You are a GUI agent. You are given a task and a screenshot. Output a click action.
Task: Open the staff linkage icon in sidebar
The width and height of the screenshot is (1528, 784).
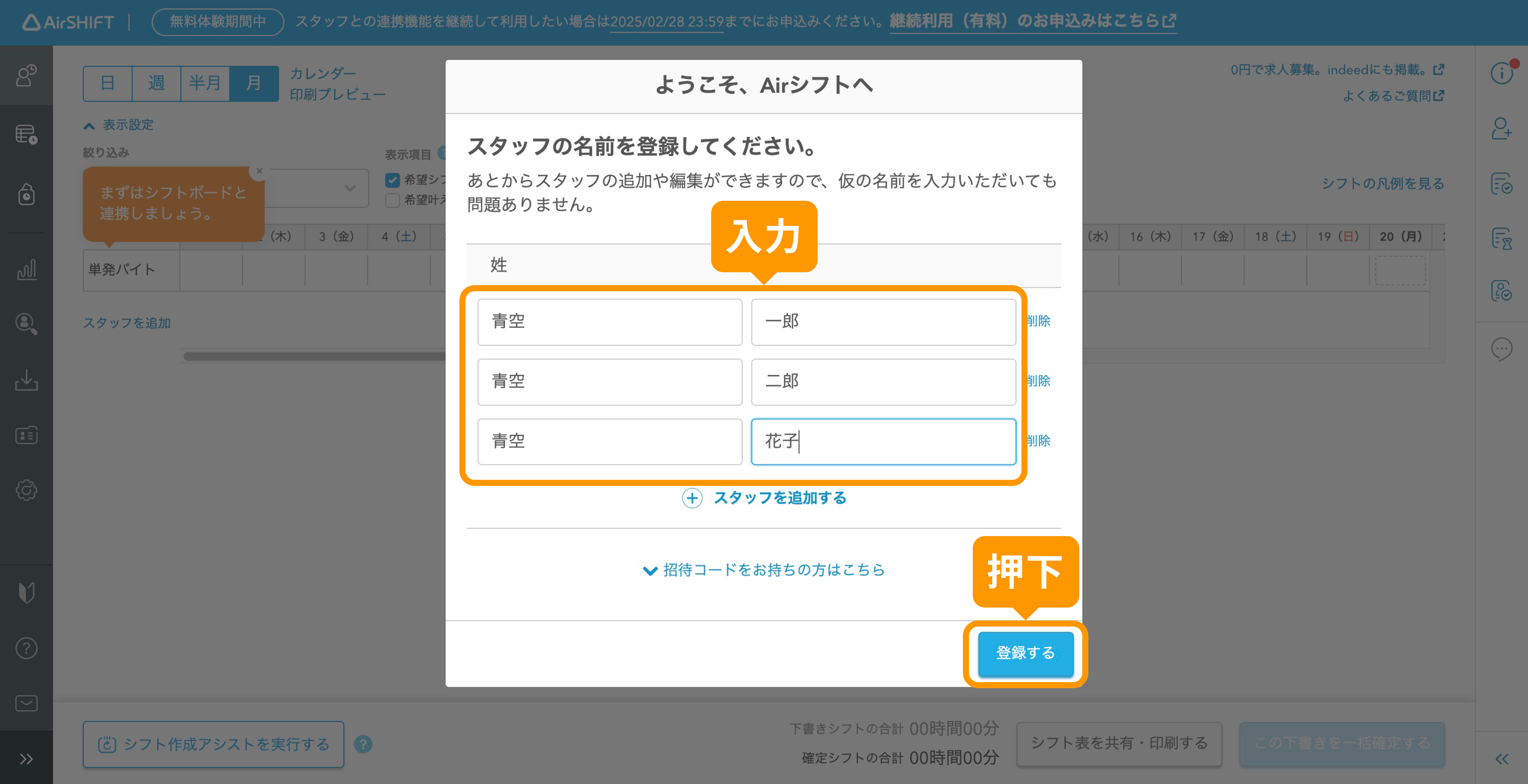coord(26,76)
